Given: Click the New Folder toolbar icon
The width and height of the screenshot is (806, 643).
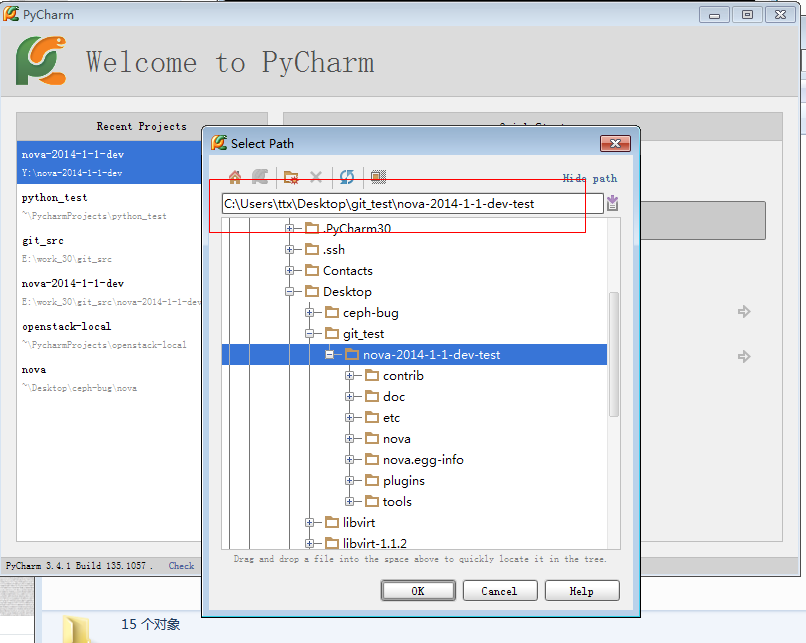Looking at the screenshot, I should [291, 177].
